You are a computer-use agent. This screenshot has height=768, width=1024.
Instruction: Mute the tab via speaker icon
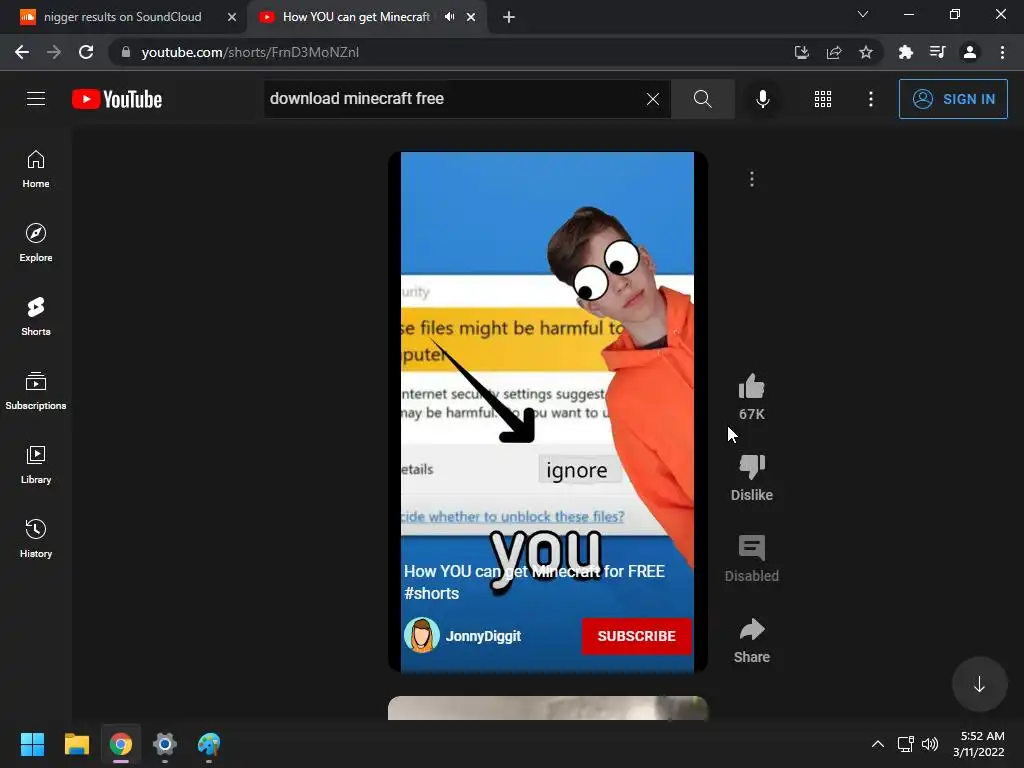[449, 17]
